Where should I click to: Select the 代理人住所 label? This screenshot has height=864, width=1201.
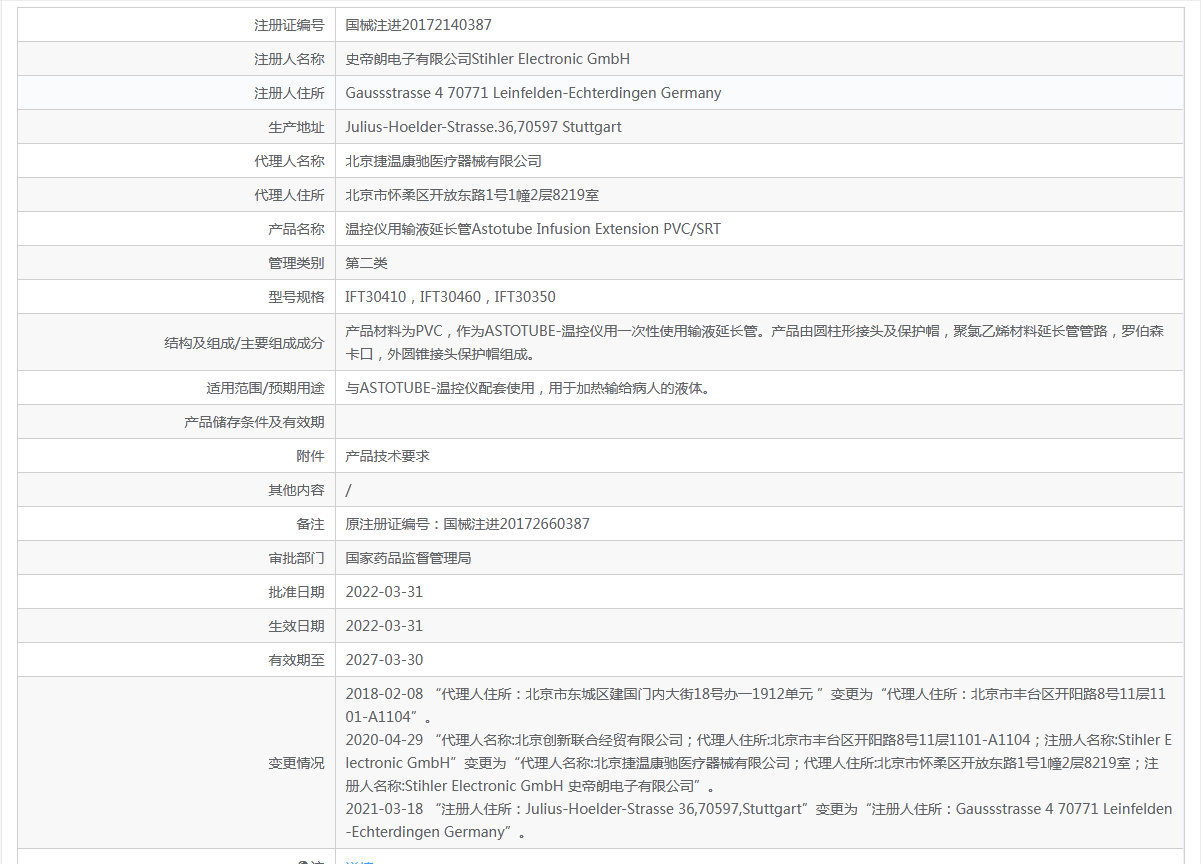(x=289, y=195)
